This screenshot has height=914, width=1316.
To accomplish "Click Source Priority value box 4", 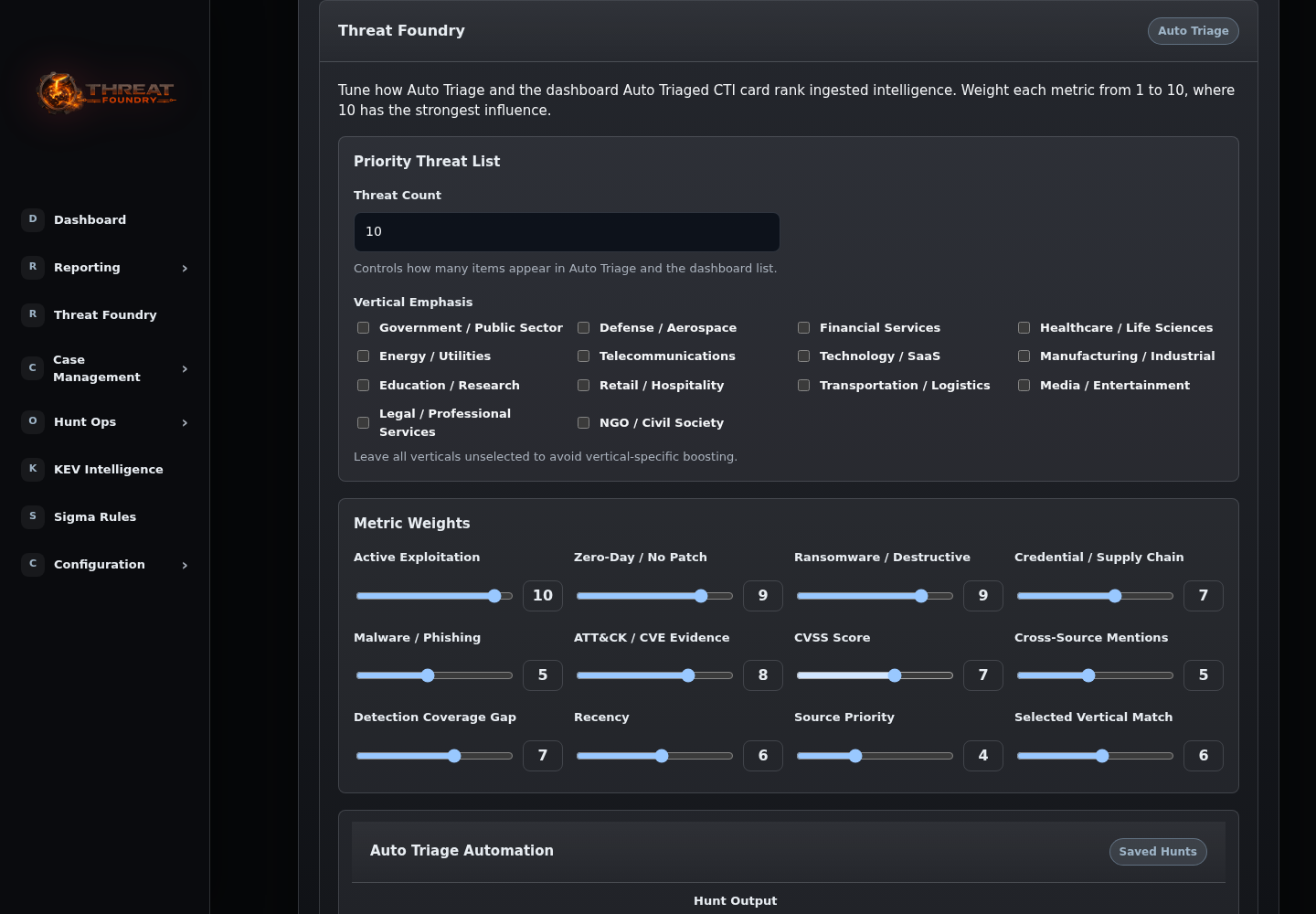I will point(983,756).
